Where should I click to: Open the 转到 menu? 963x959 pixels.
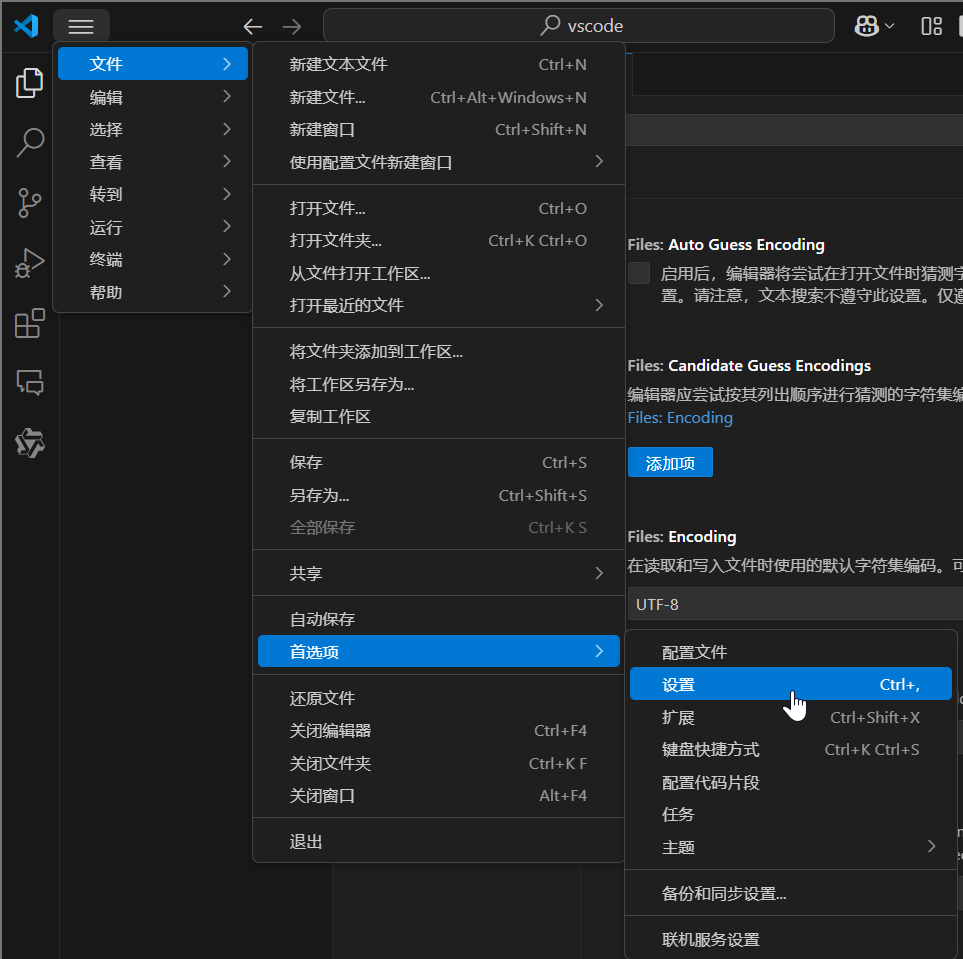pos(153,195)
